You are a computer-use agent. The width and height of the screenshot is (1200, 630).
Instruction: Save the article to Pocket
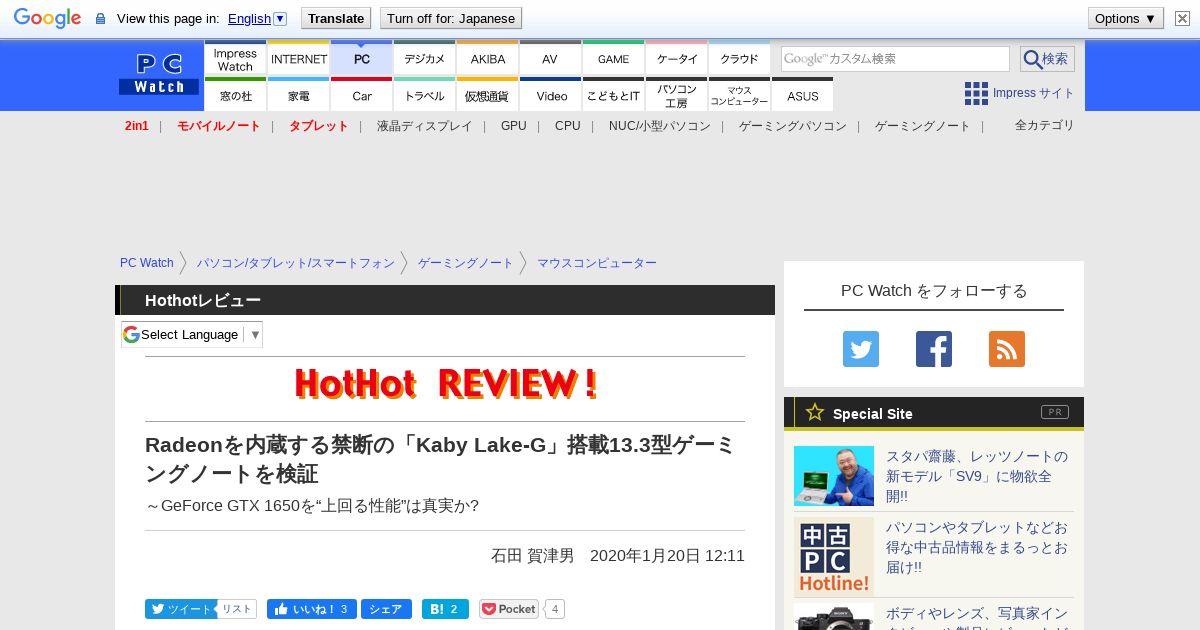(x=509, y=609)
